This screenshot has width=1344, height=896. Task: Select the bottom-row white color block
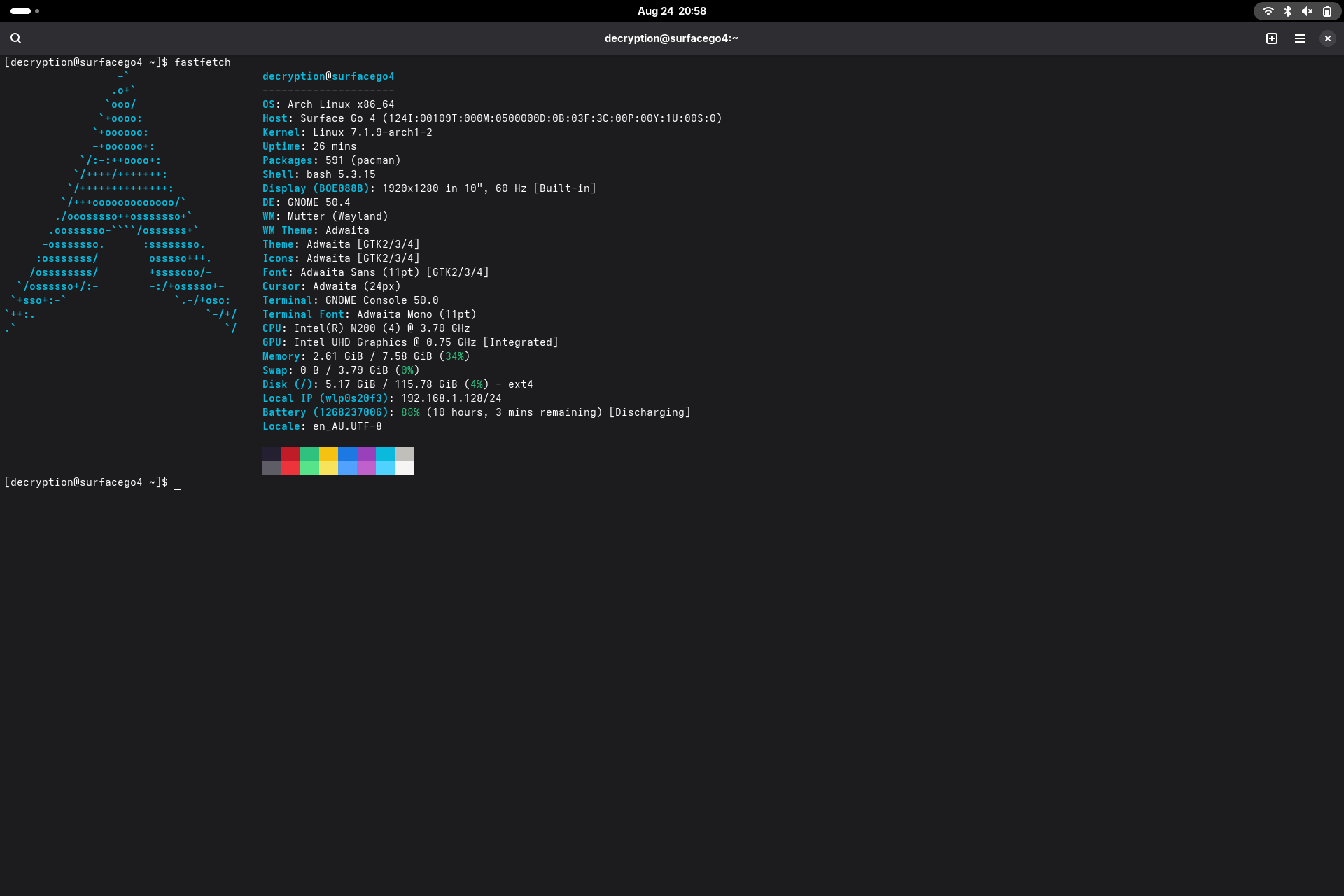coord(404,468)
